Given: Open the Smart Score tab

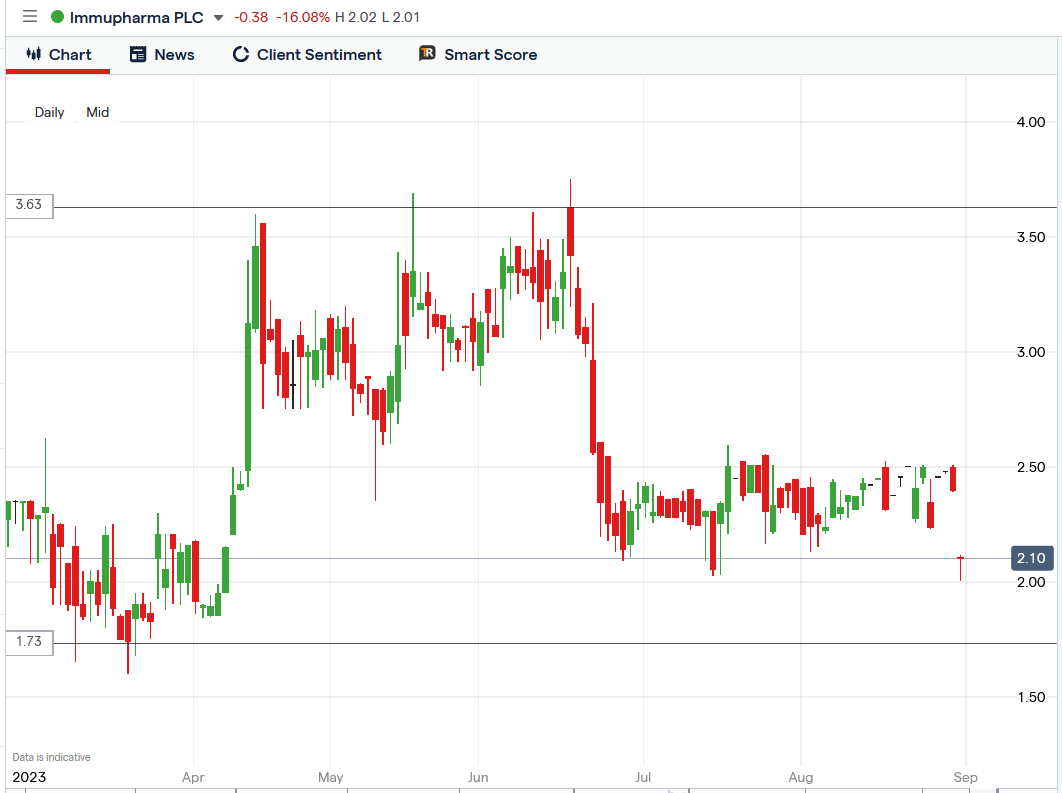Looking at the screenshot, I should pyautogui.click(x=478, y=55).
